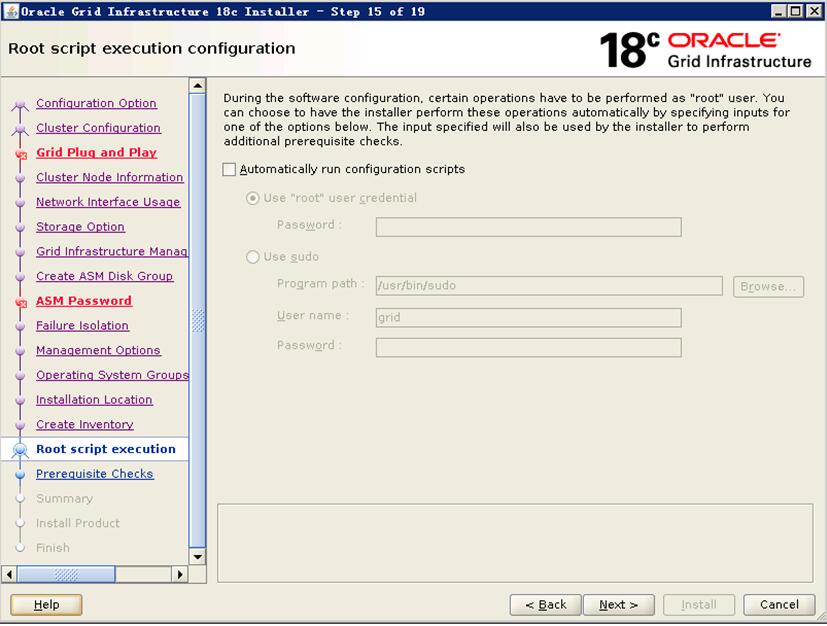Screen dimensions: 827x626
Task: Click step bullet beside Create Inventory
Action: [20, 425]
